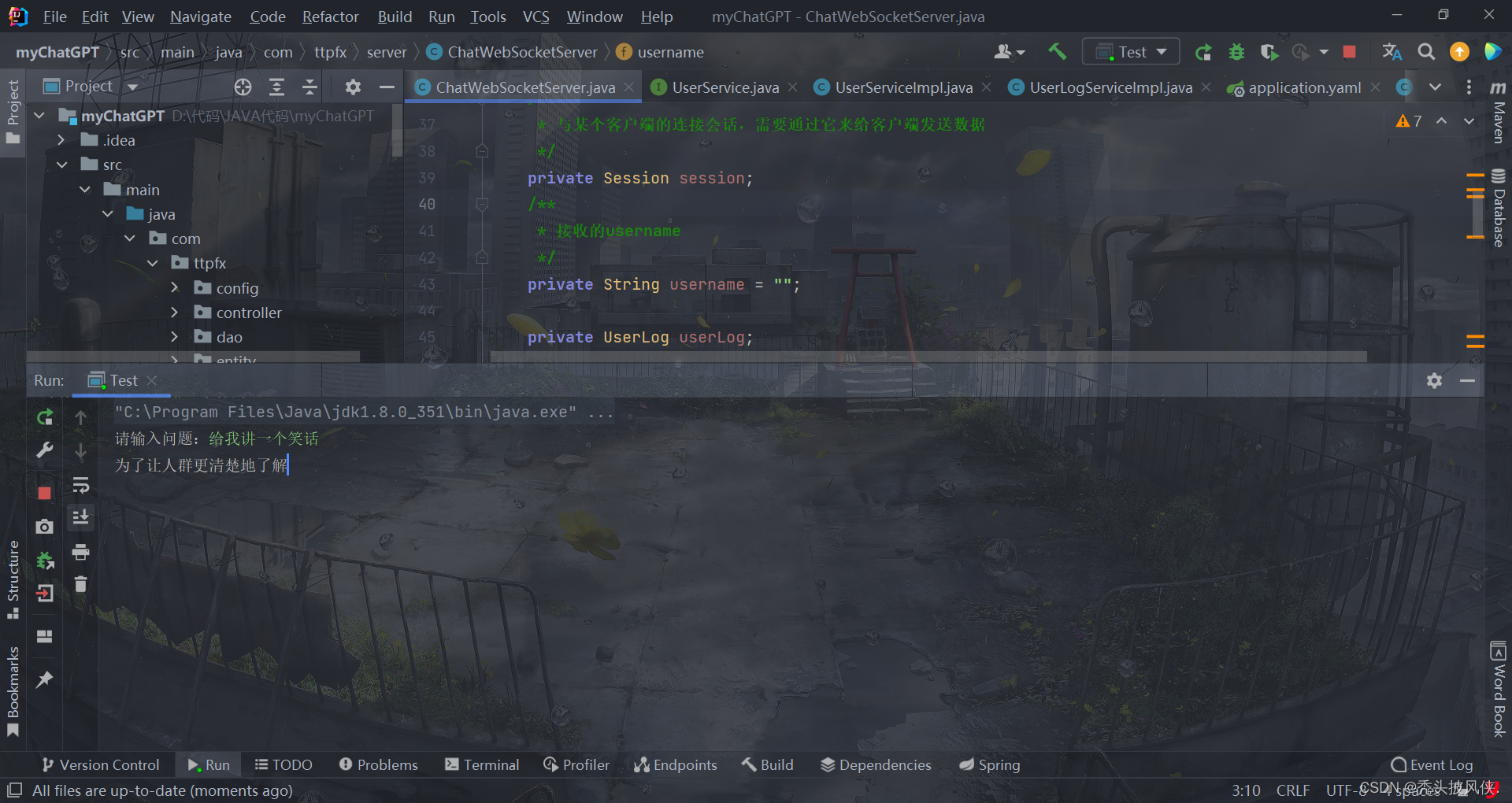Rerun Test in Run panel
This screenshot has width=1512, height=803.
click(45, 417)
